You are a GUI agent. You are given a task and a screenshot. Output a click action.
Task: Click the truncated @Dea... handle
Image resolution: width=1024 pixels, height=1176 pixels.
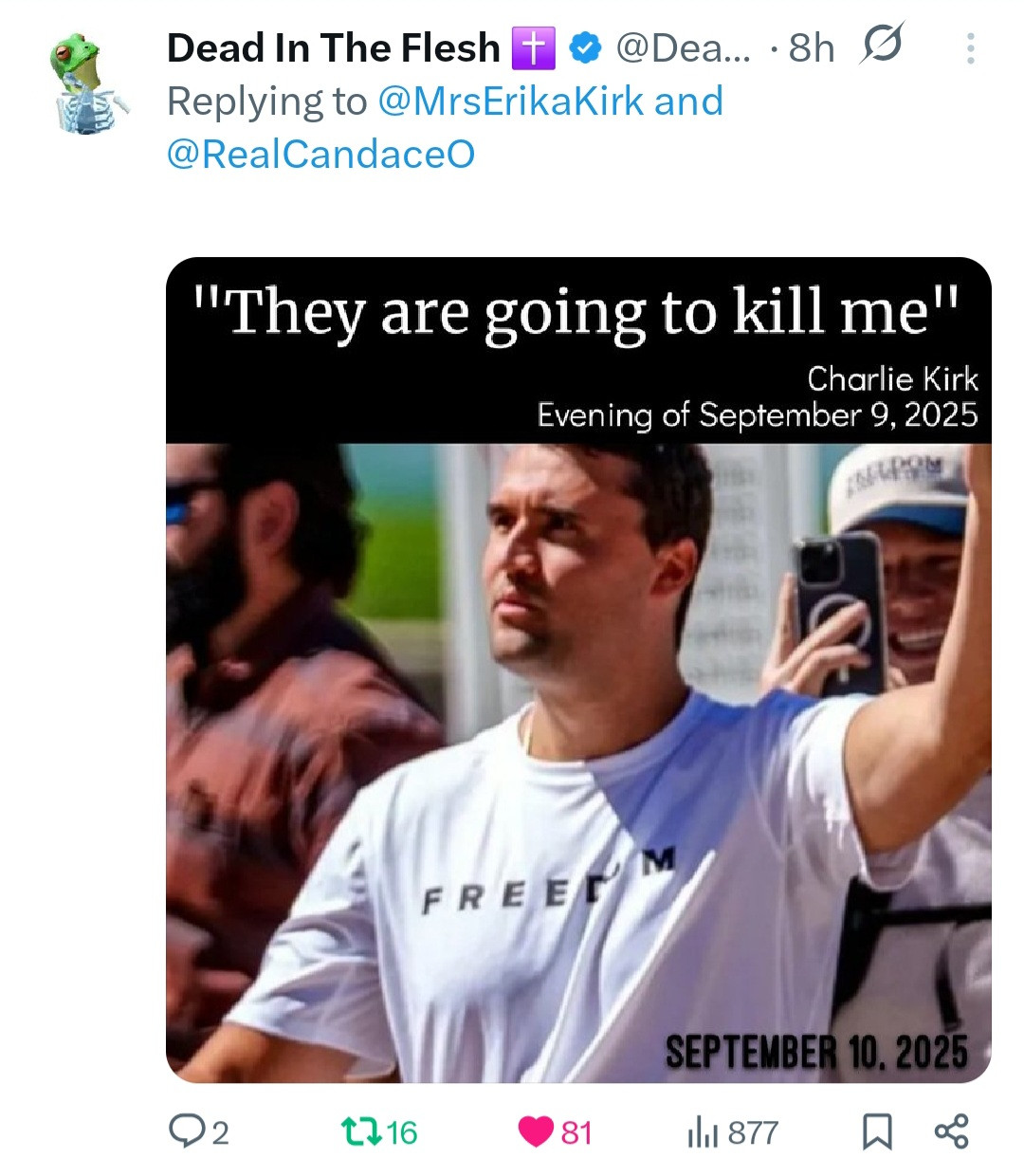tap(682, 47)
